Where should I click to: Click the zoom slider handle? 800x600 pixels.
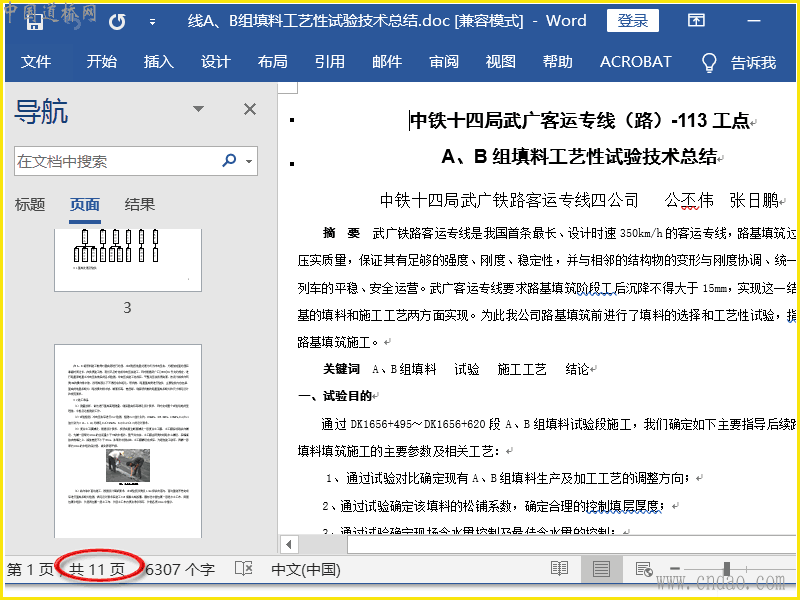[726, 569]
